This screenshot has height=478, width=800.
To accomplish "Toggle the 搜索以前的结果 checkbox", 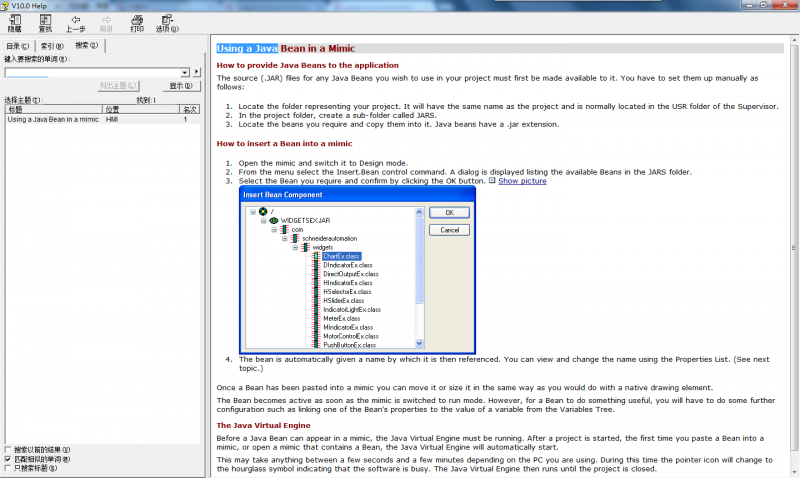I will 8,449.
